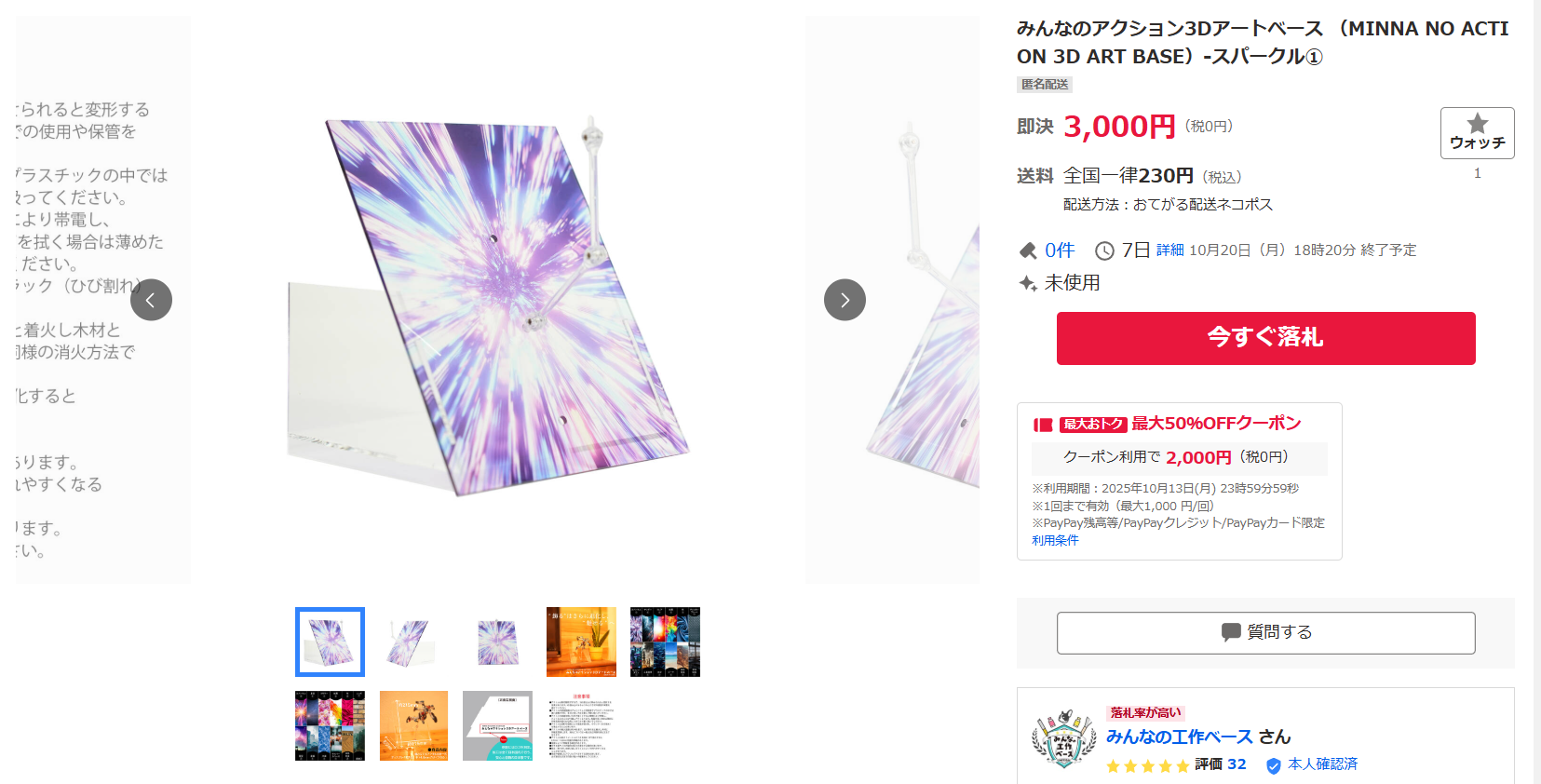Screen dimensions: 1541x784
Task: Show the next product image
Action: click(845, 300)
